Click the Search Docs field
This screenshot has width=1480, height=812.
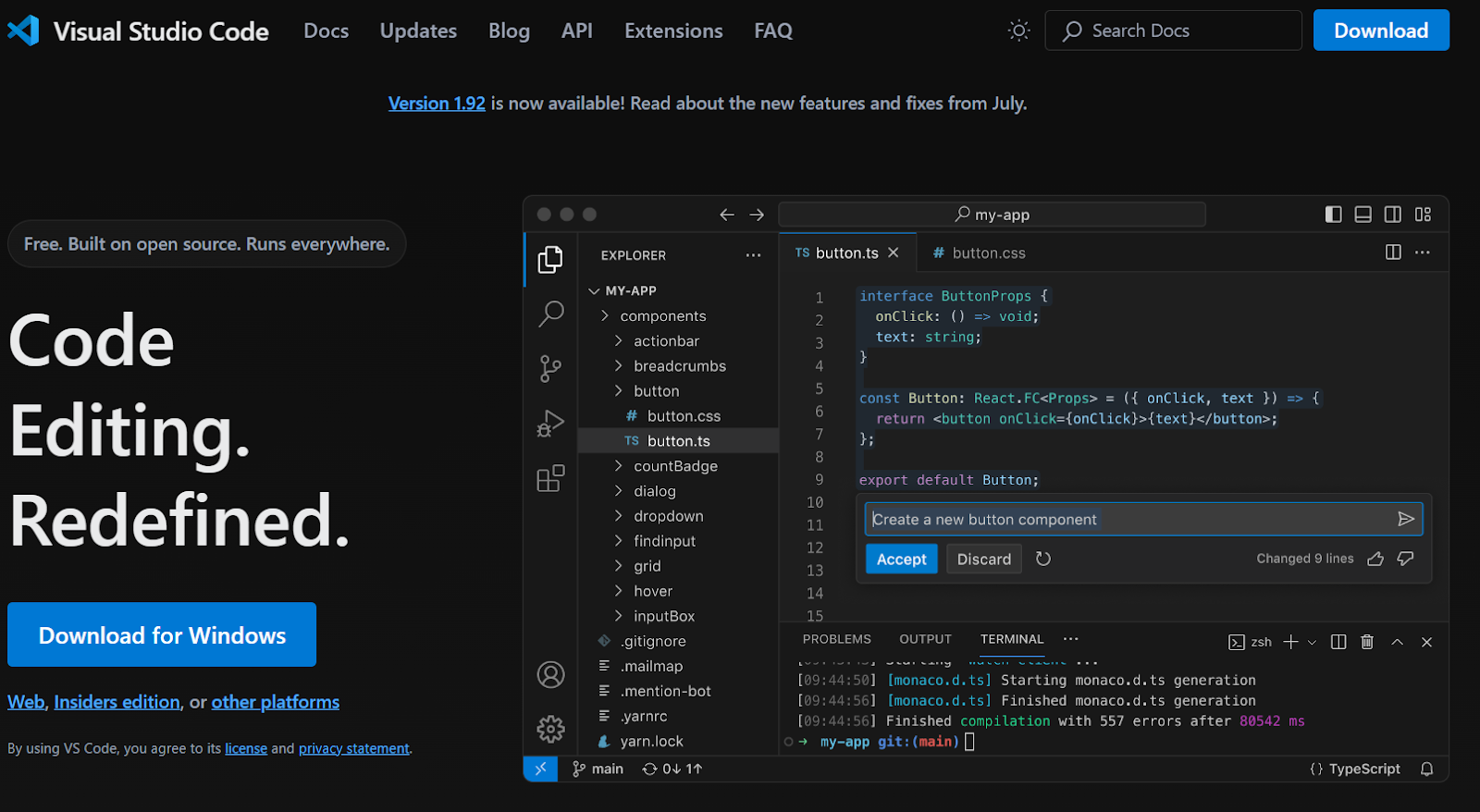1173,31
